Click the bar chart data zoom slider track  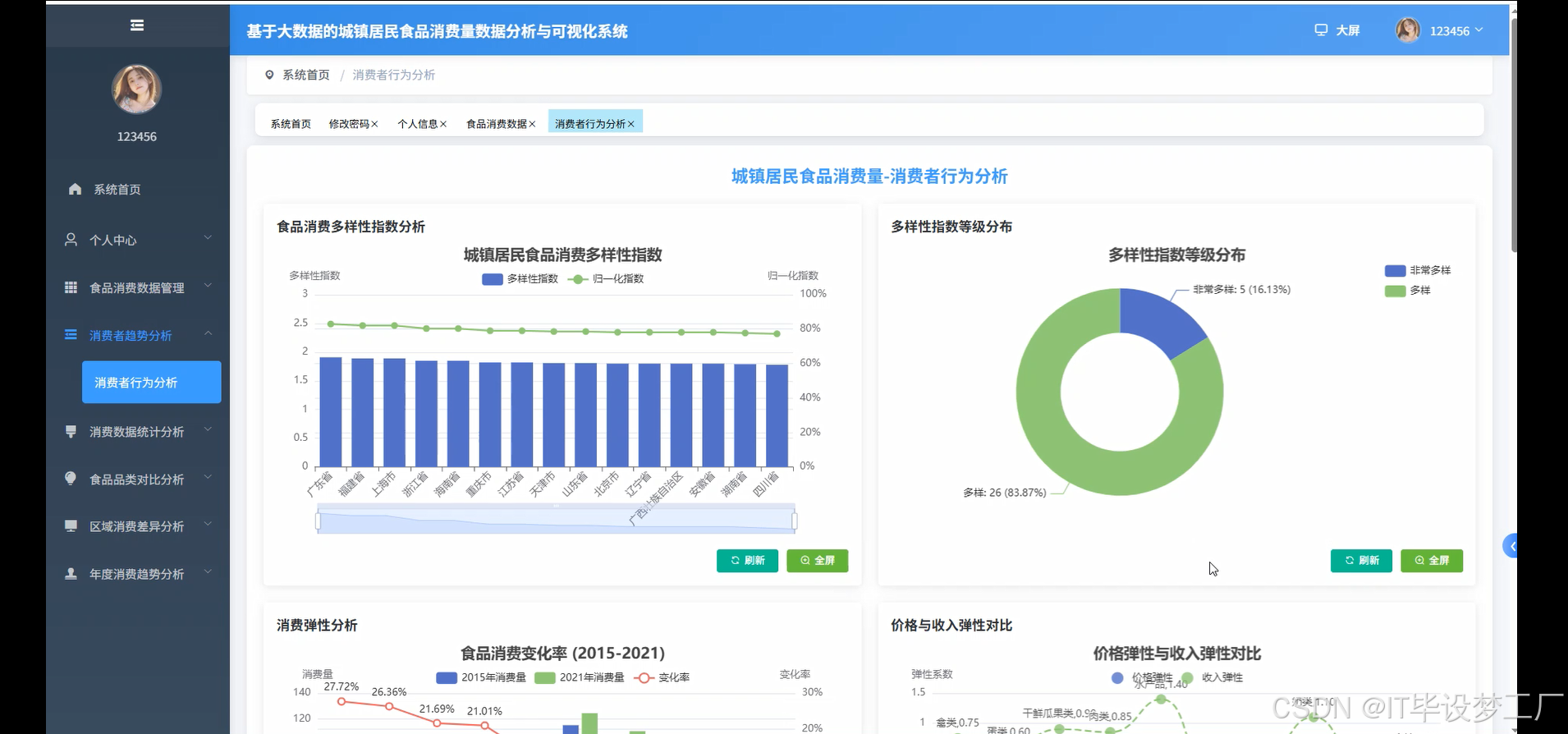tap(556, 520)
